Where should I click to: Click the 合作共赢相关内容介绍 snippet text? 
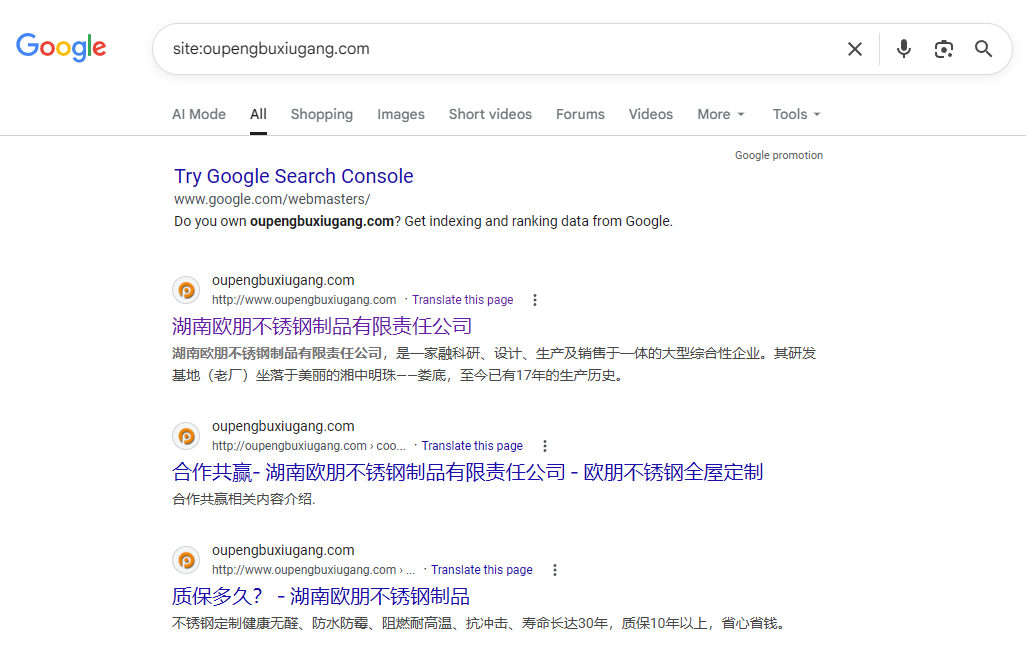tap(243, 499)
